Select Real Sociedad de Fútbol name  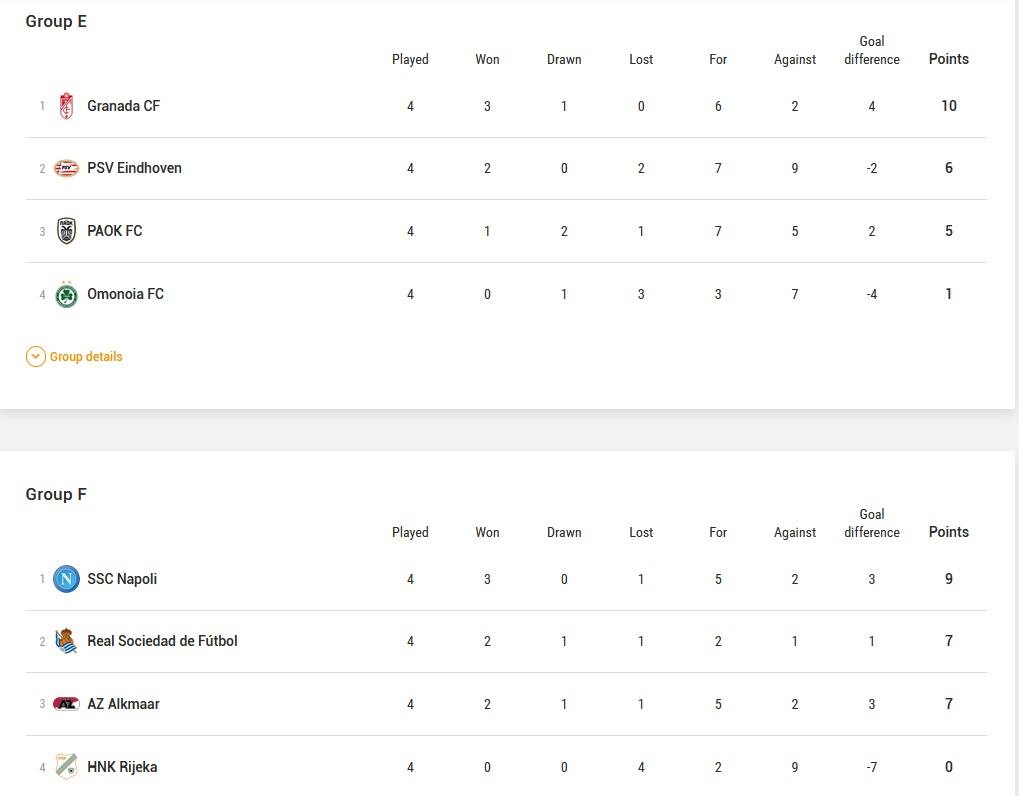[162, 641]
